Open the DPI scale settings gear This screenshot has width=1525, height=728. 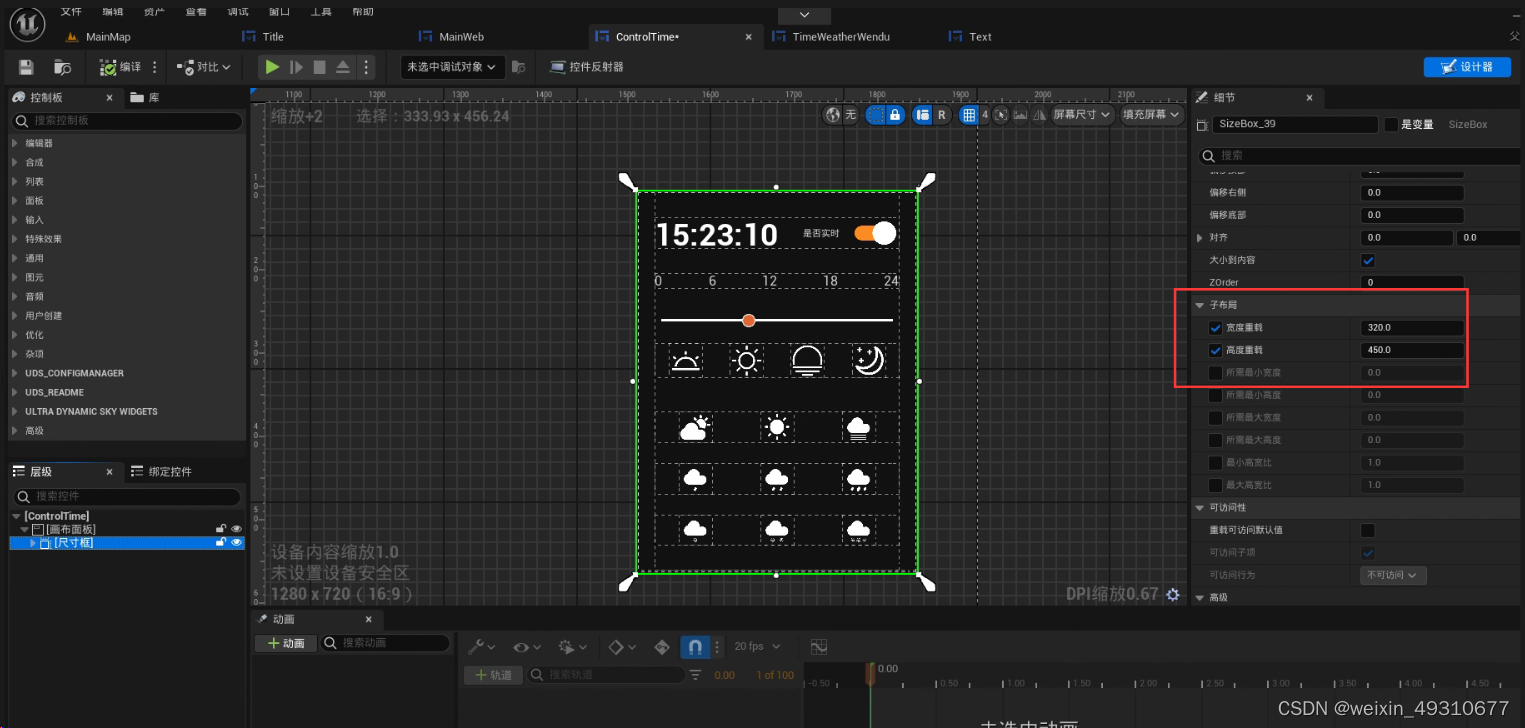click(1173, 594)
